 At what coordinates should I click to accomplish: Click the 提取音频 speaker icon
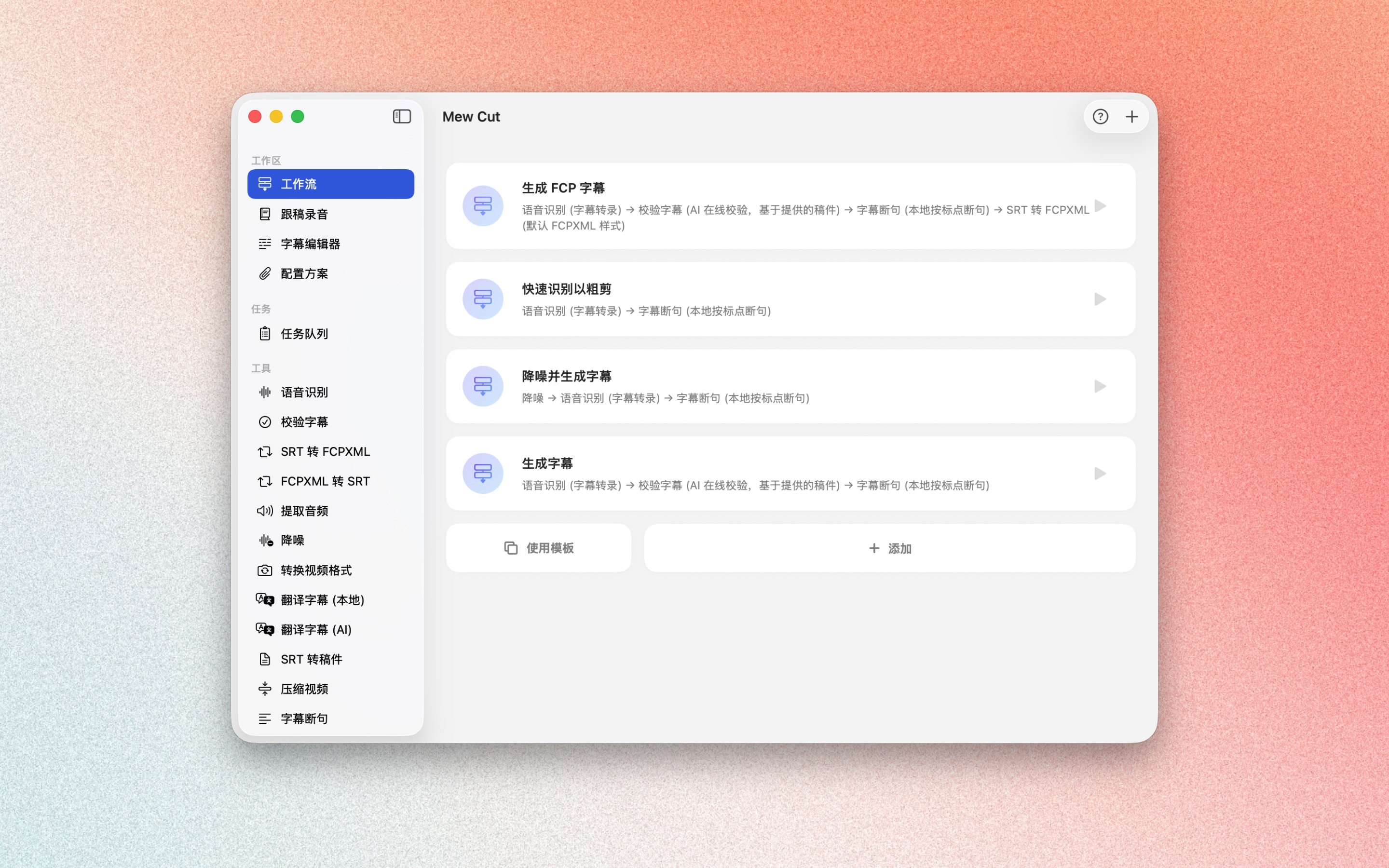[265, 511]
